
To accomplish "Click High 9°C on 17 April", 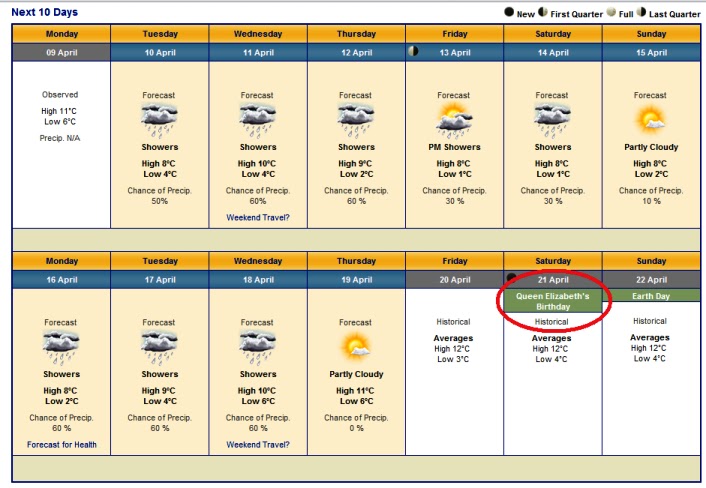I will (158, 391).
